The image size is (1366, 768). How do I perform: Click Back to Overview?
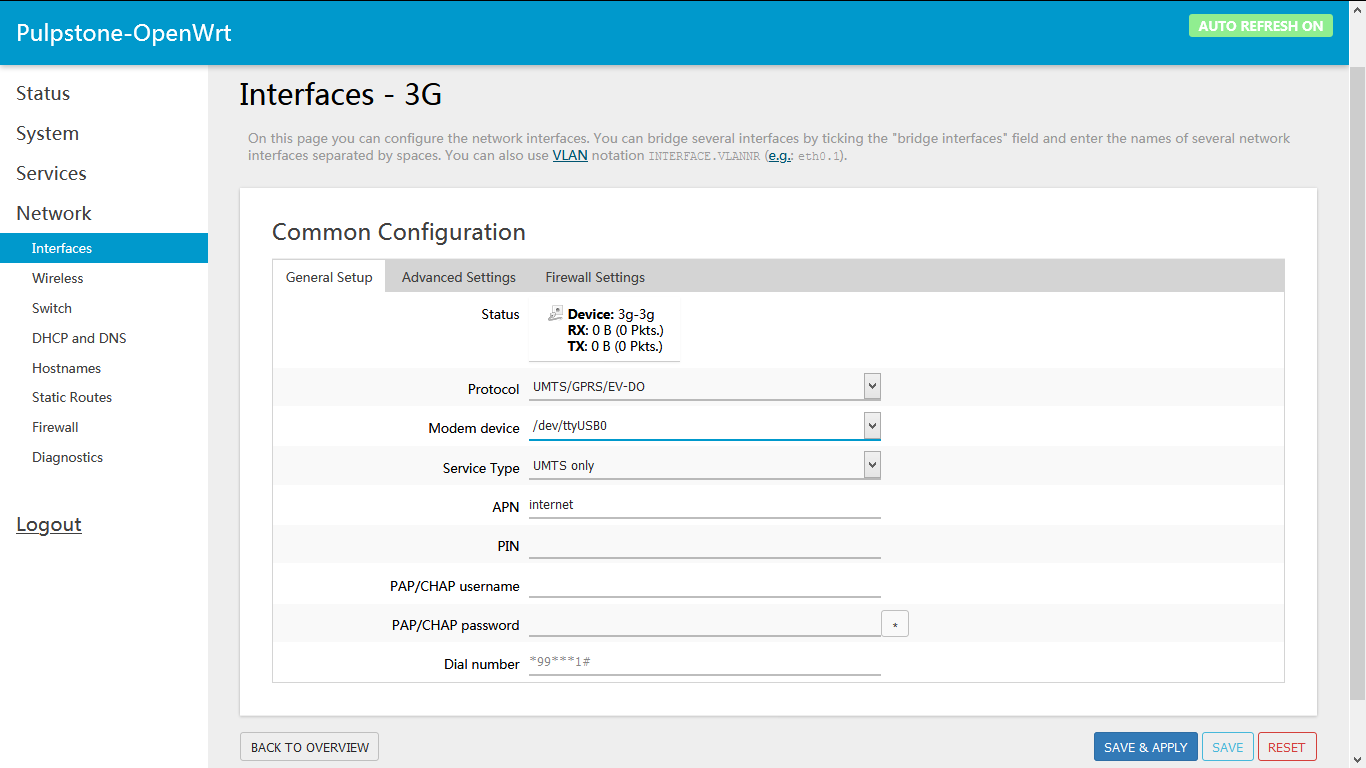pyautogui.click(x=309, y=746)
